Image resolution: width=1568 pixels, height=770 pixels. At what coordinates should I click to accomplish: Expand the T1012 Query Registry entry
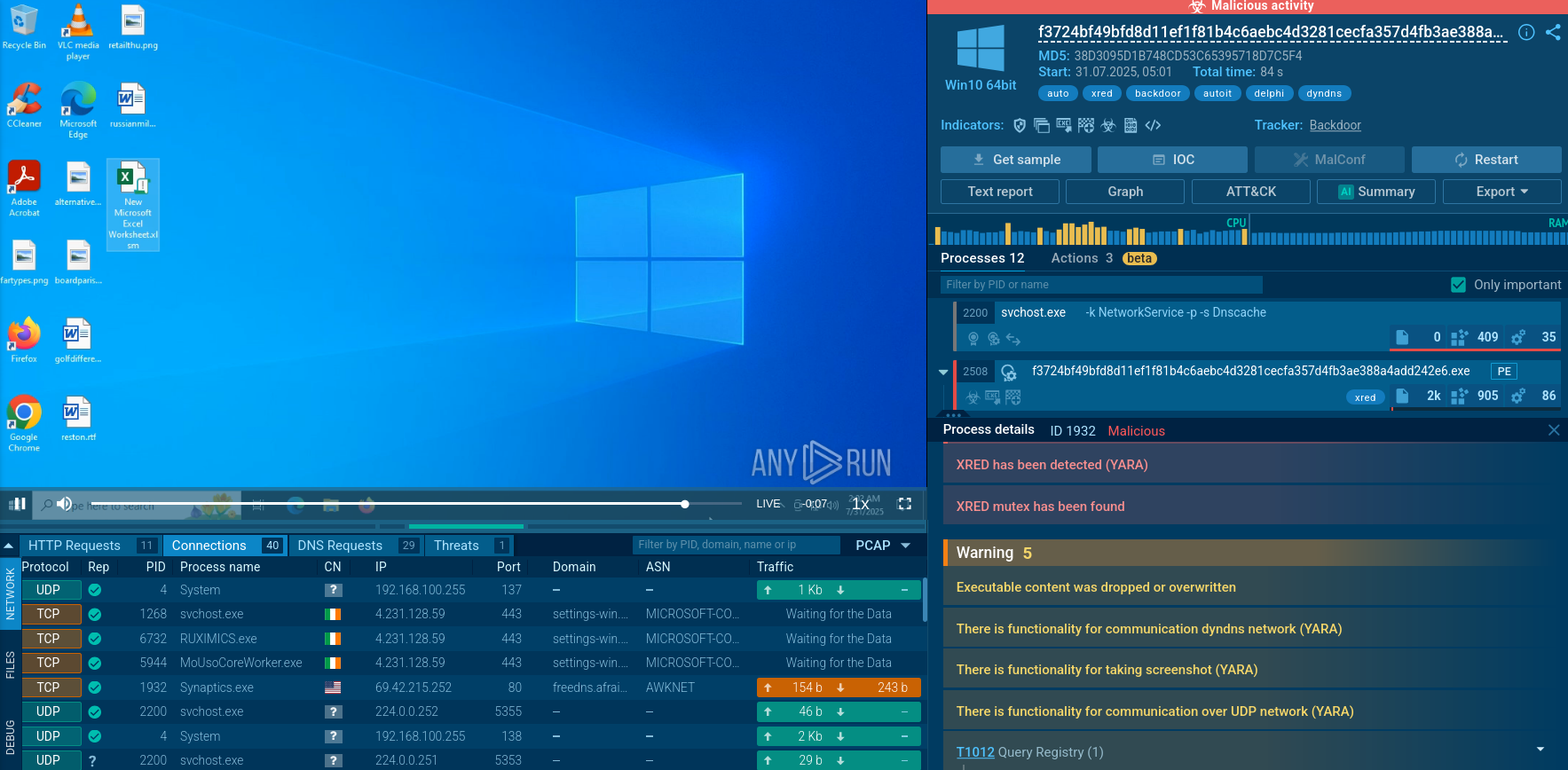pos(1540,750)
